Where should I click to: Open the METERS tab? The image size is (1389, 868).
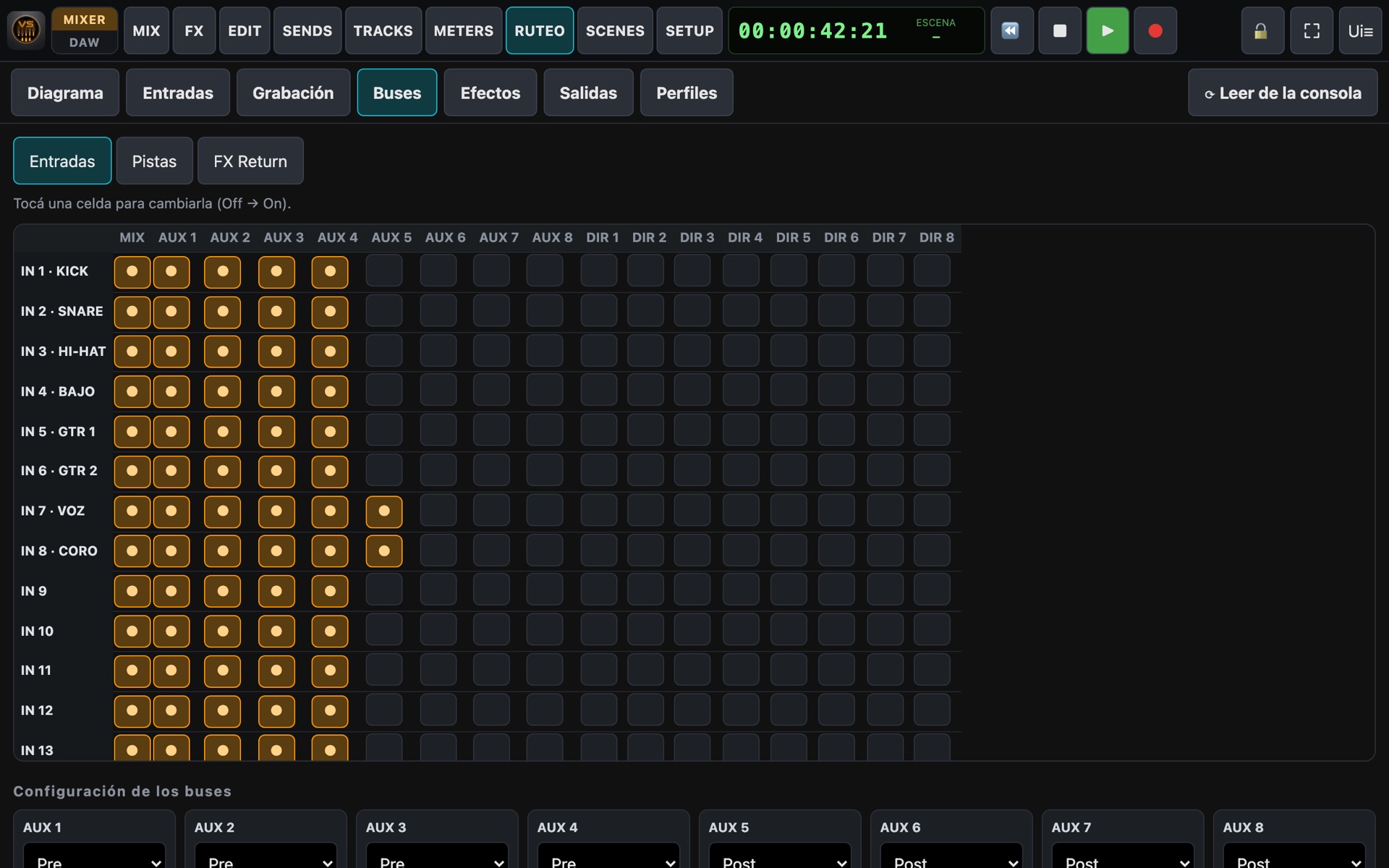pos(464,30)
